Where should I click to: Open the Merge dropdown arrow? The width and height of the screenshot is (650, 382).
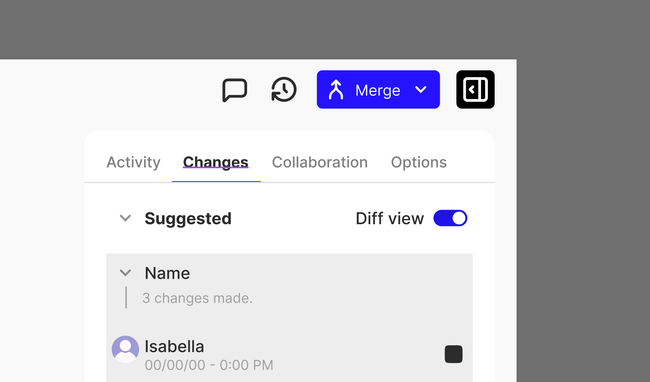[x=421, y=89]
